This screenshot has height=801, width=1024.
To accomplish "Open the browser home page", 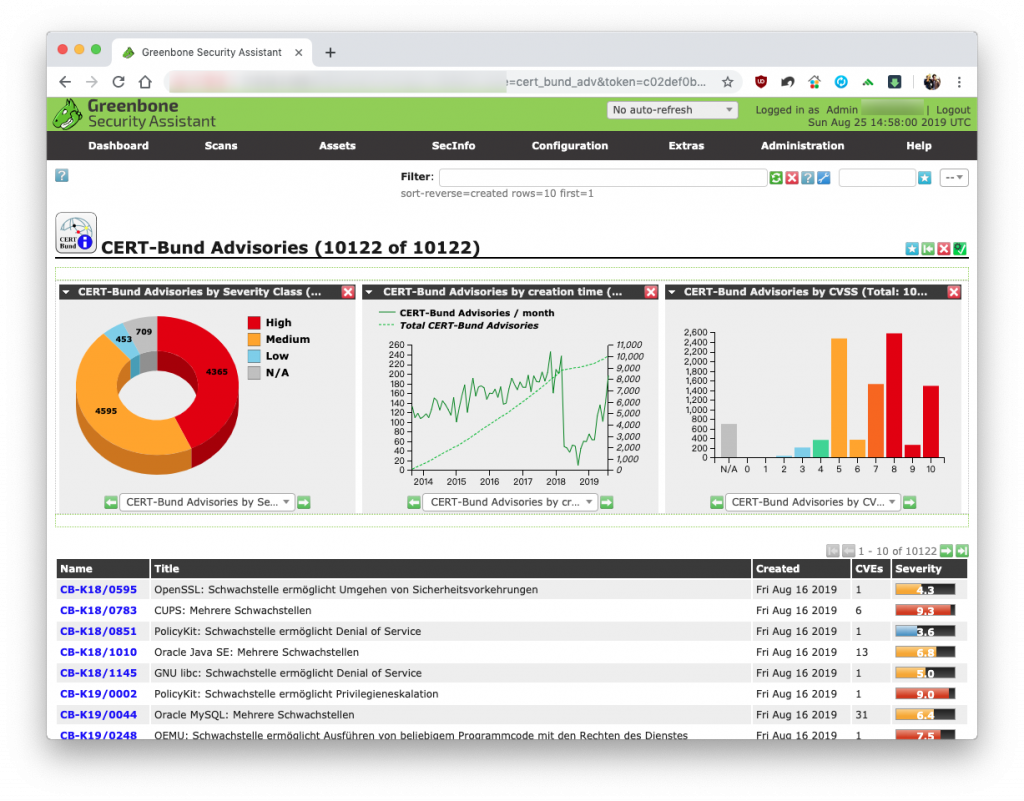I will pyautogui.click(x=145, y=82).
